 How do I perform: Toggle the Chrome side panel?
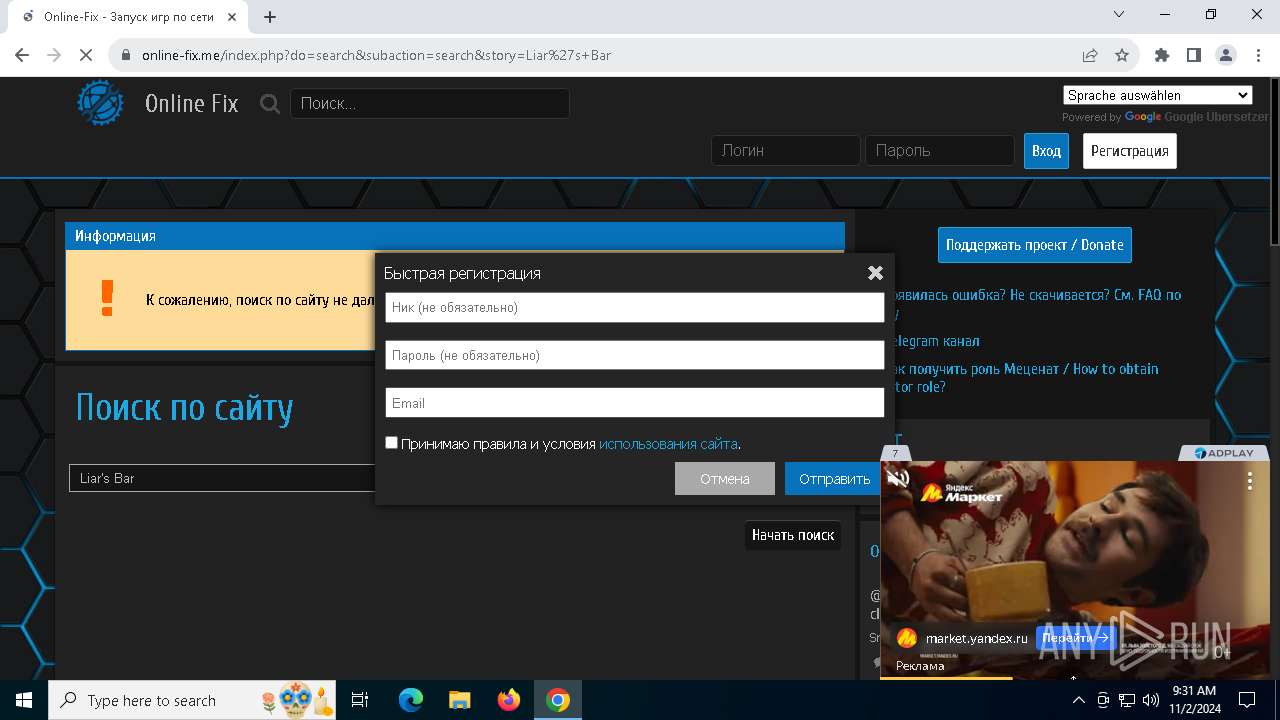(1194, 55)
